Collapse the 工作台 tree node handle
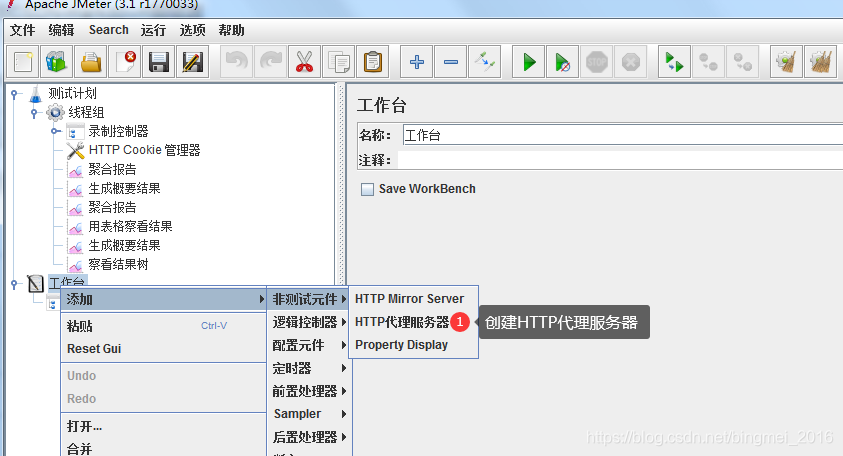Screen dimensions: 843x456 (15, 283)
